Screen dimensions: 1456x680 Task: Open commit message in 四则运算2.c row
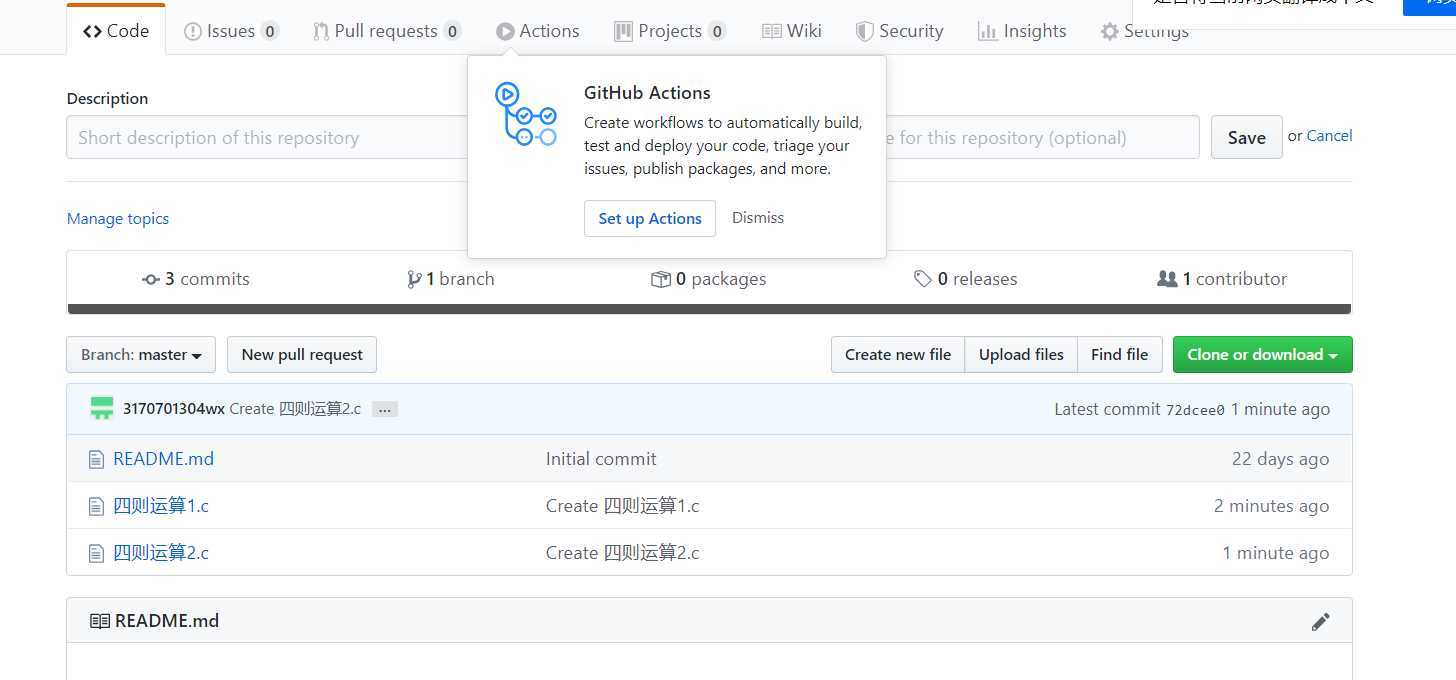tap(622, 553)
